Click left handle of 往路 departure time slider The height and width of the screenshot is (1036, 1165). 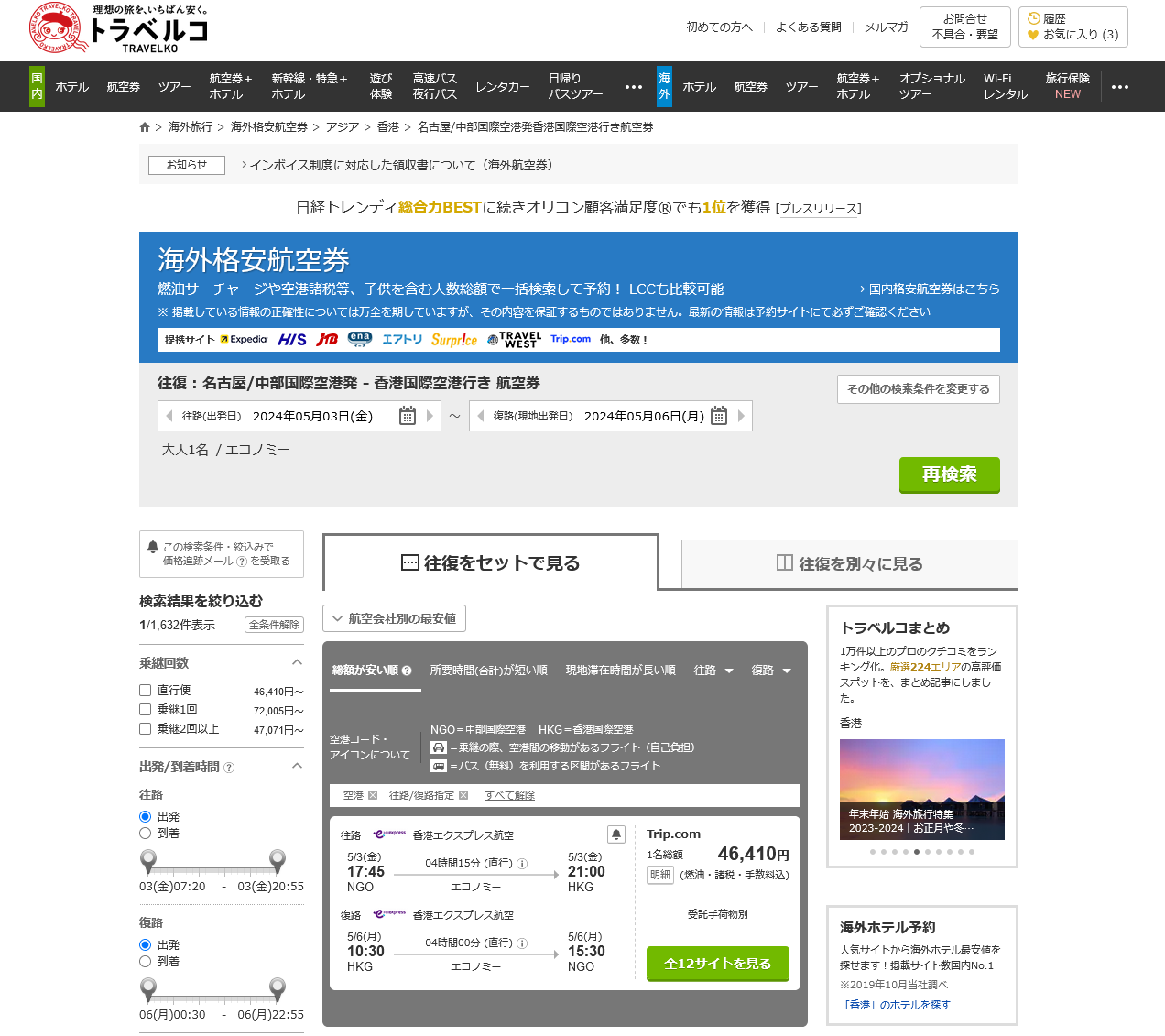click(x=147, y=860)
